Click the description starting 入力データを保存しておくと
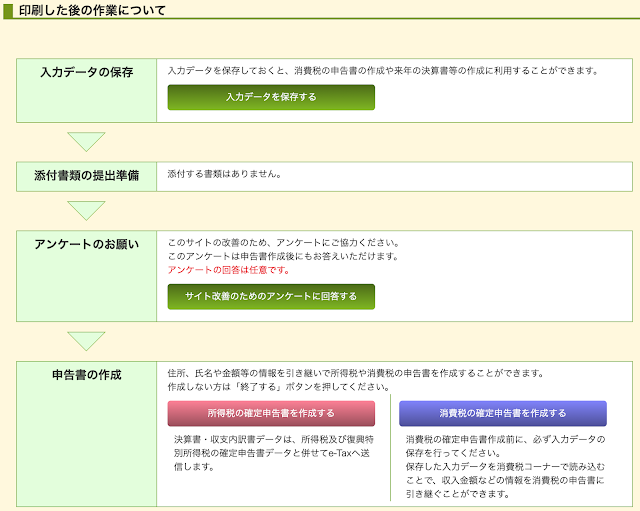Viewport: 640px width, 511px height. pyautogui.click(x=383, y=71)
